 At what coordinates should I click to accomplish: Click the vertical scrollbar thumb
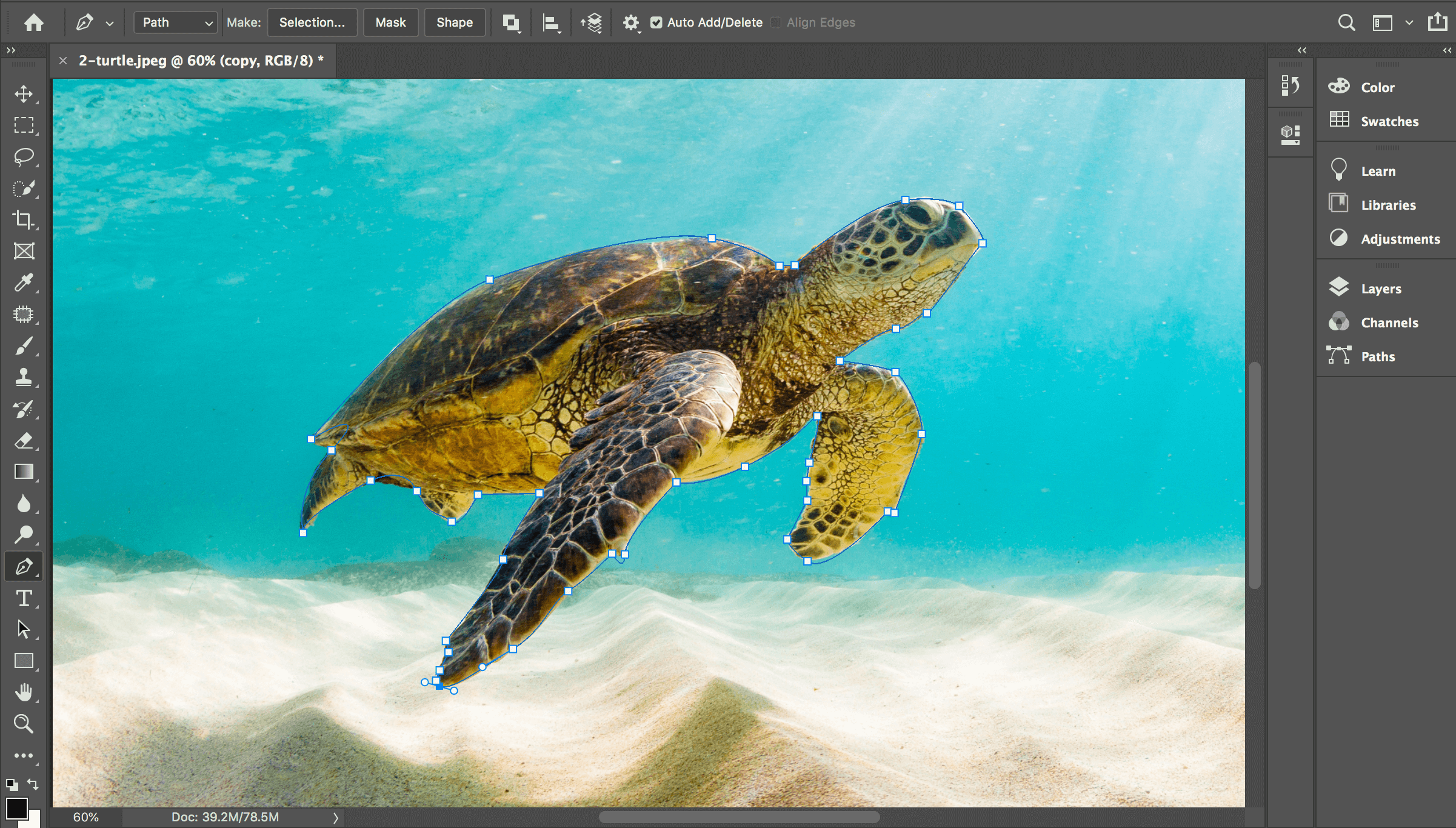[x=1255, y=475]
